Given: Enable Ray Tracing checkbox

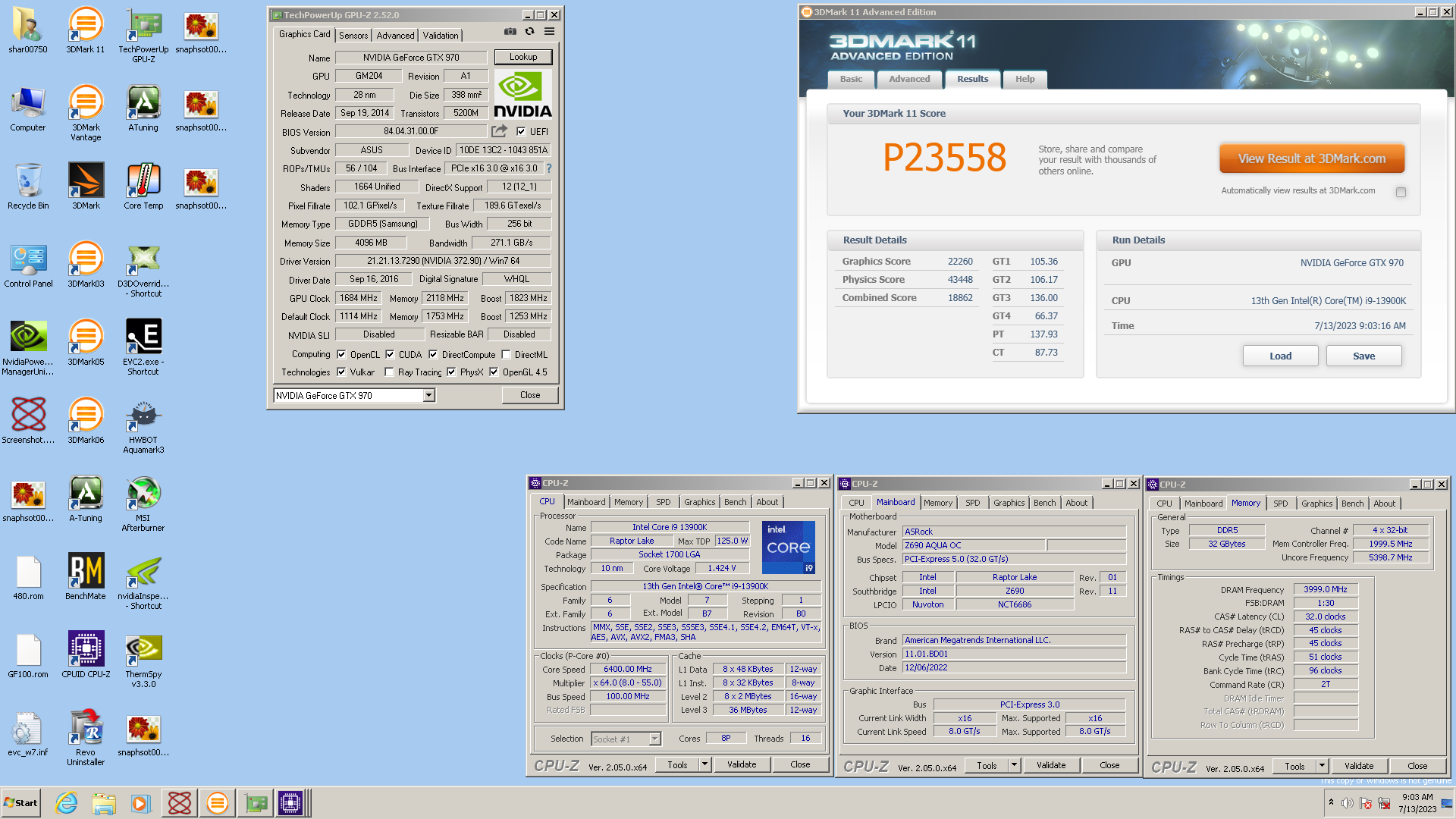Looking at the screenshot, I should pos(389,372).
